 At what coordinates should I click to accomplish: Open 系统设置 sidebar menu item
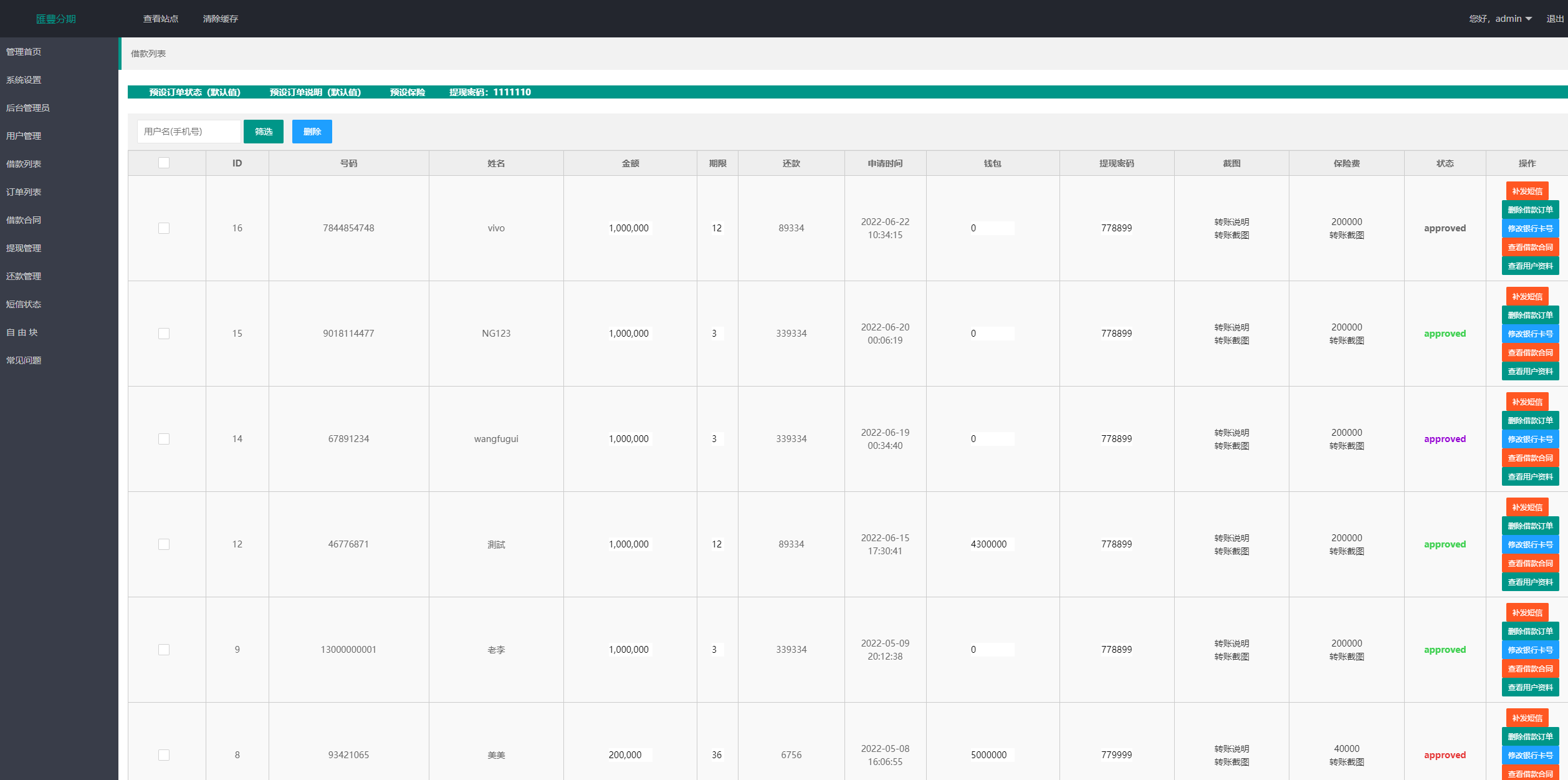24,80
